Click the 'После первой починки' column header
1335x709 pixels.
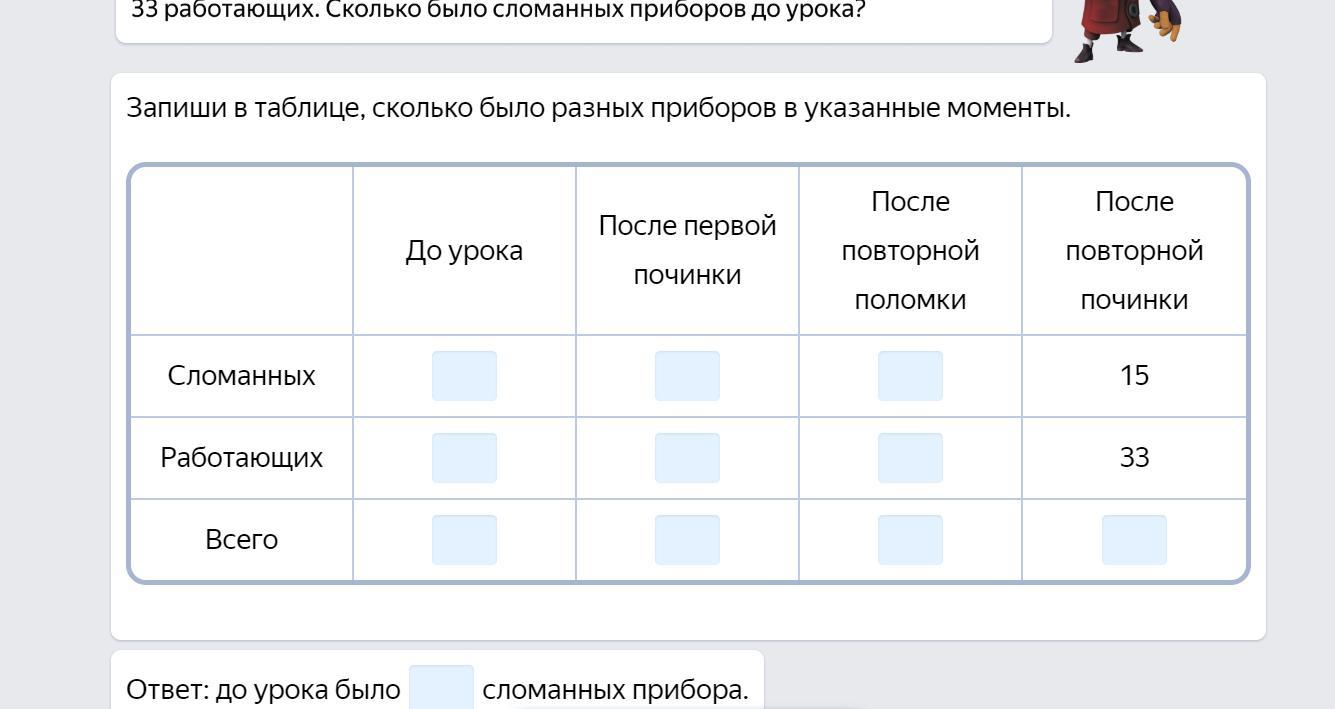(x=687, y=251)
